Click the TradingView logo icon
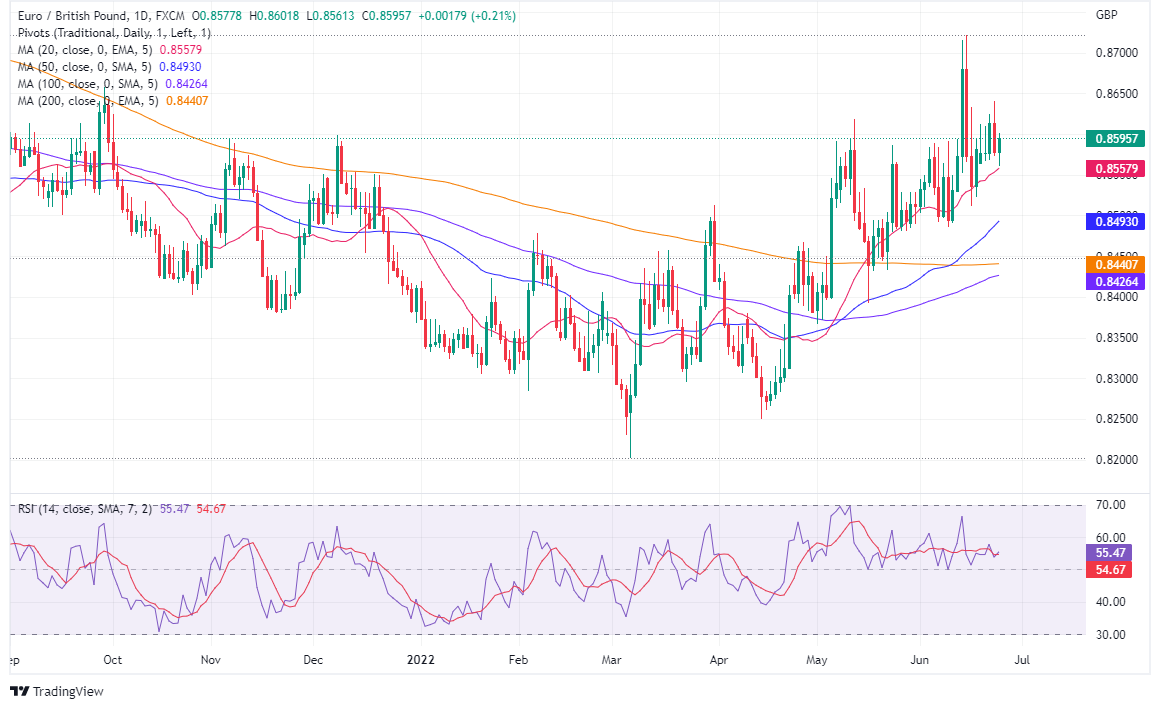Image resolution: width=1160 pixels, height=709 pixels. point(20,692)
